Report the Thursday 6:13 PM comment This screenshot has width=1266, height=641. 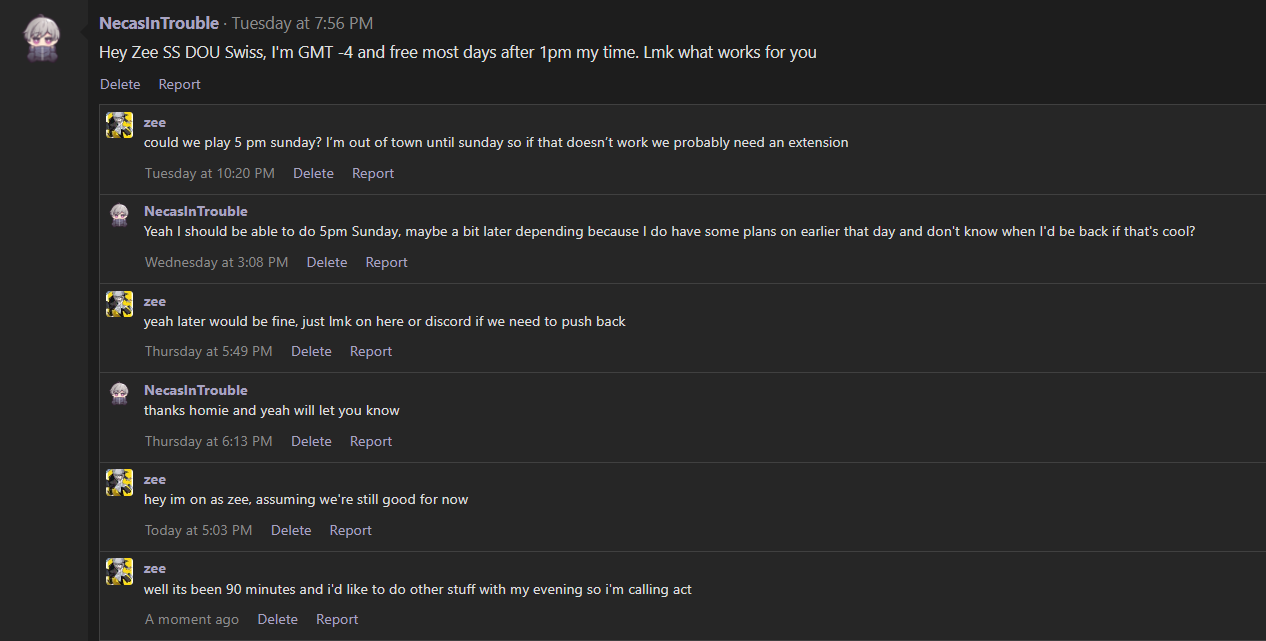point(371,441)
